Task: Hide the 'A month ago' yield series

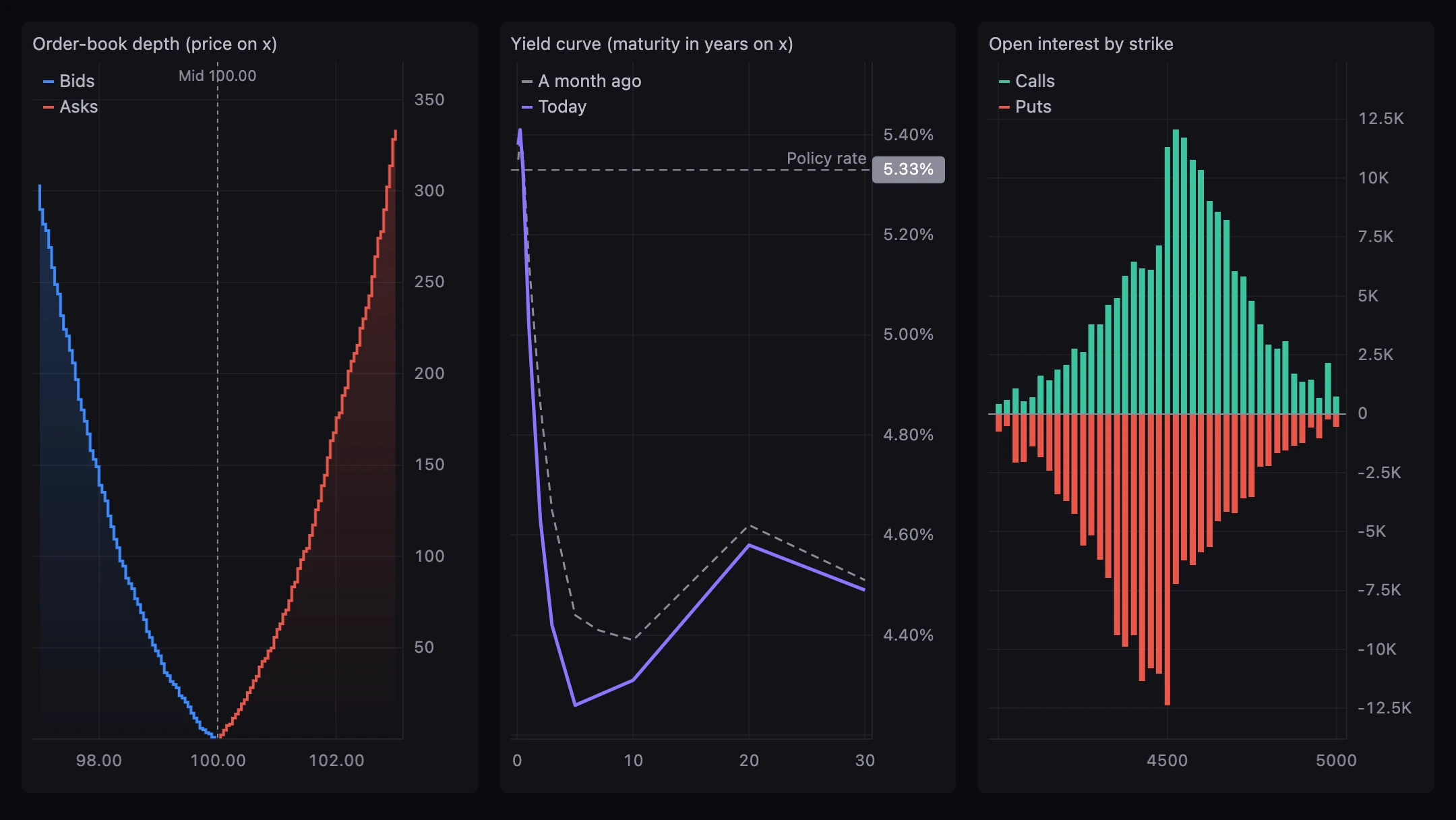Action: point(581,81)
